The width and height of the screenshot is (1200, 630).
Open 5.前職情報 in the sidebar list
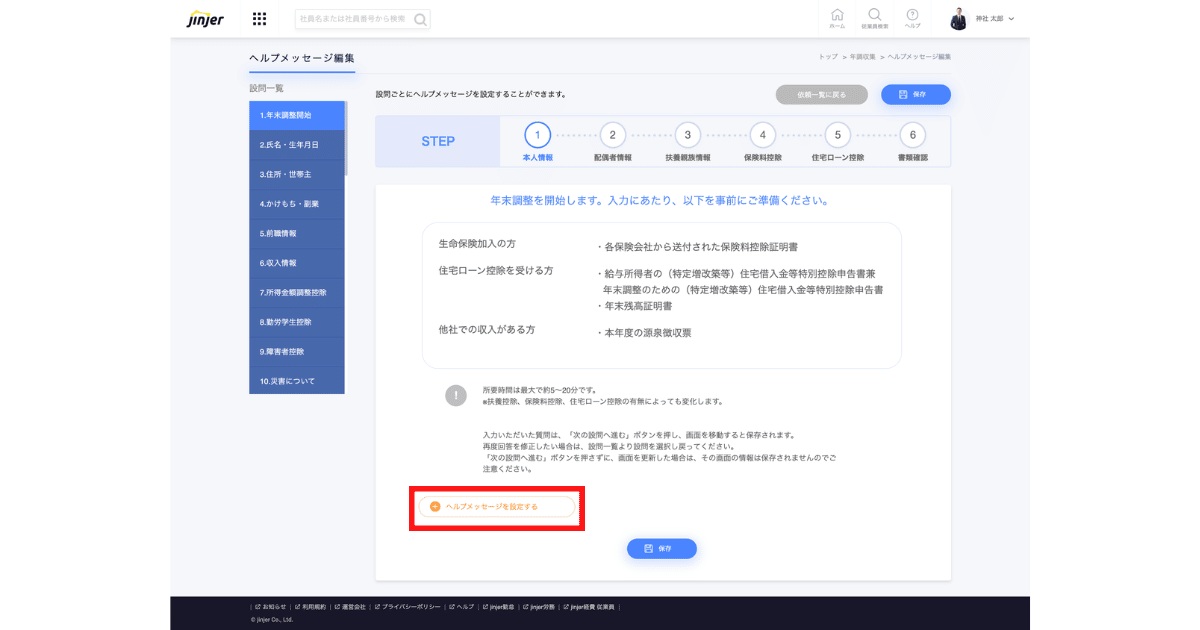(296, 233)
